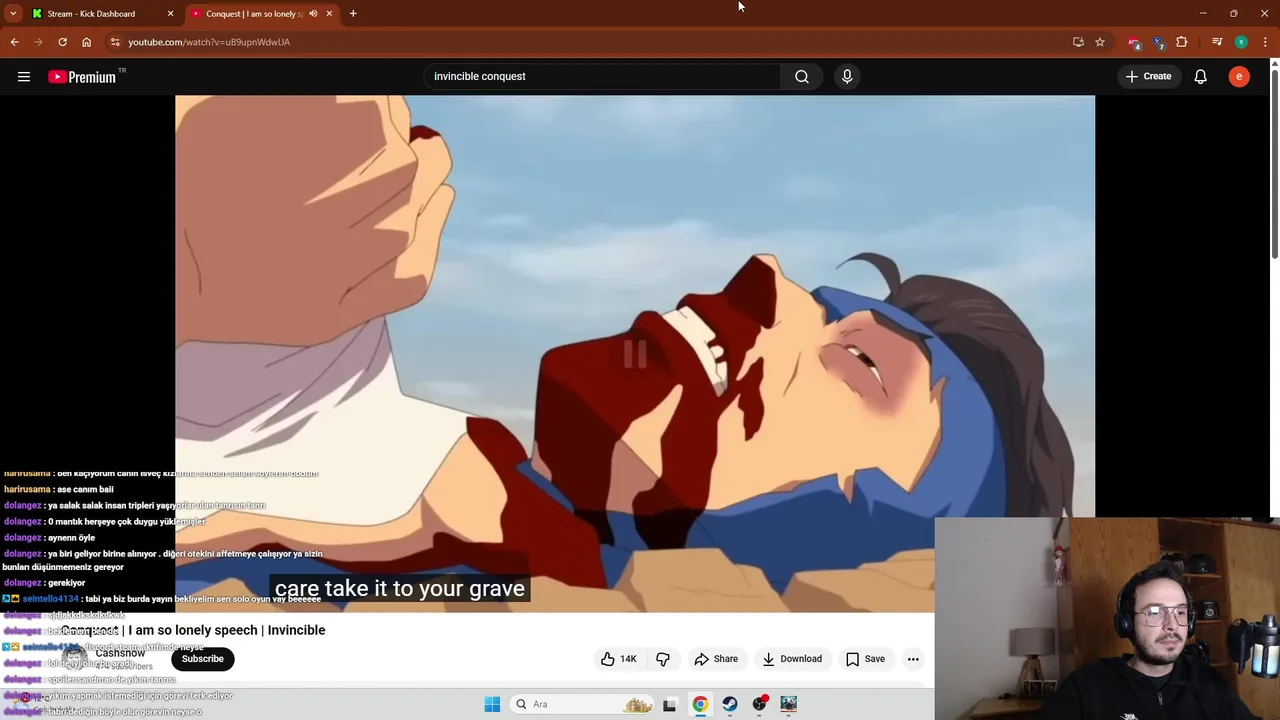This screenshot has height=720, width=1280.
Task: Open the rightmost taskbar app icon
Action: 789,704
